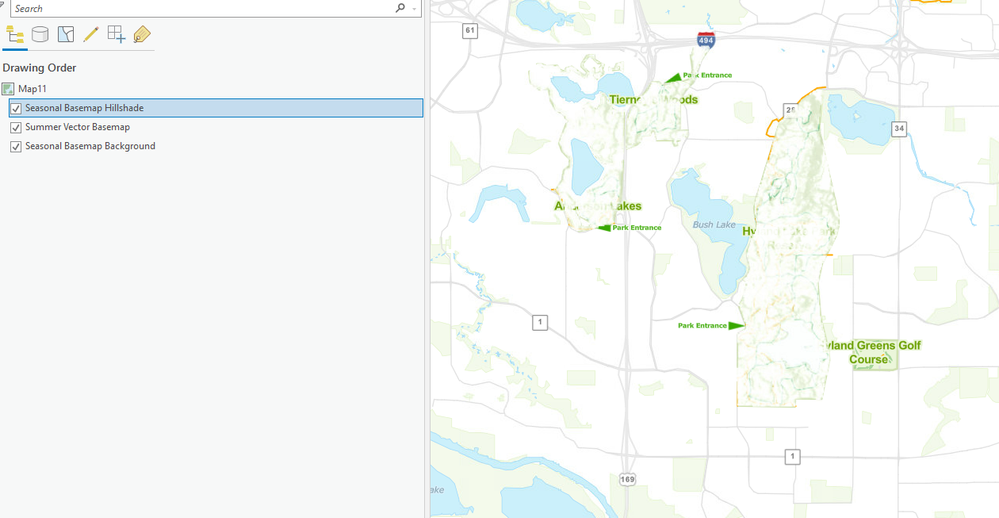Click the Bush Lake label
Viewport: 999px width, 518px height.
(714, 224)
